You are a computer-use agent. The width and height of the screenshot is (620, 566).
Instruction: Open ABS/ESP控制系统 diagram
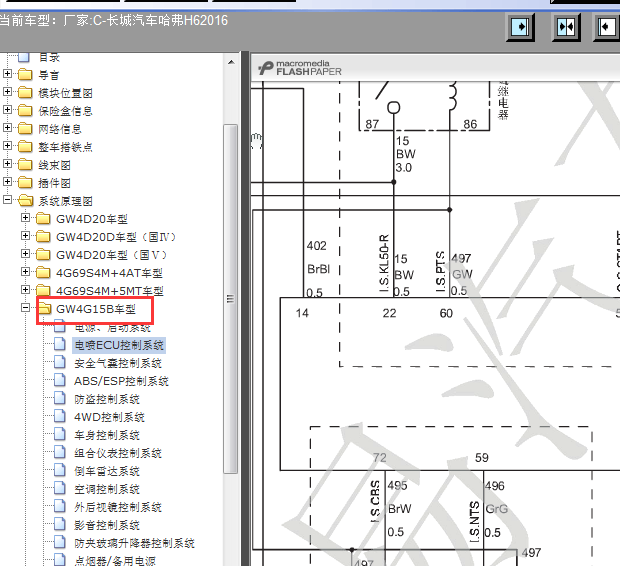coord(121,381)
